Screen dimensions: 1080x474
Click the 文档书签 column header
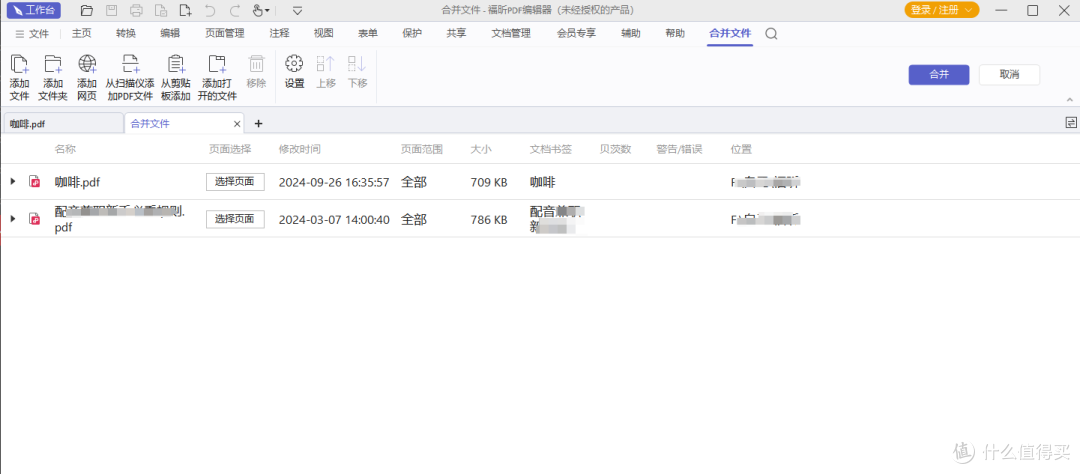[550, 149]
